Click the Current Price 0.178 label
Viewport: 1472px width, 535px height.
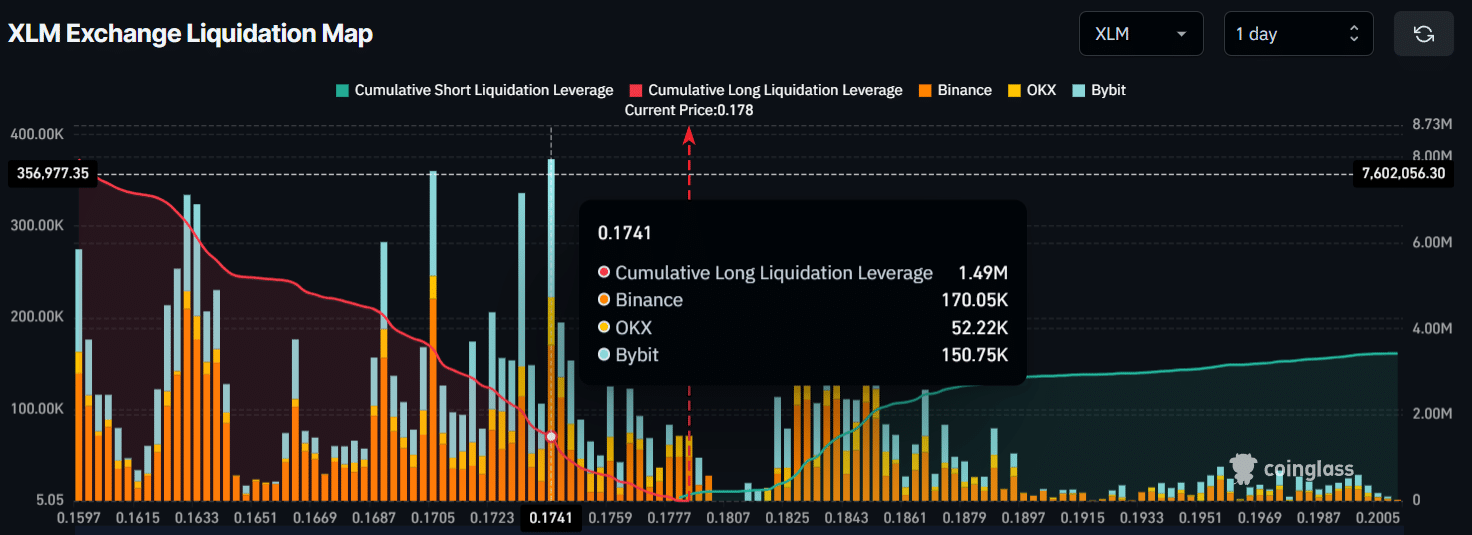(689, 110)
